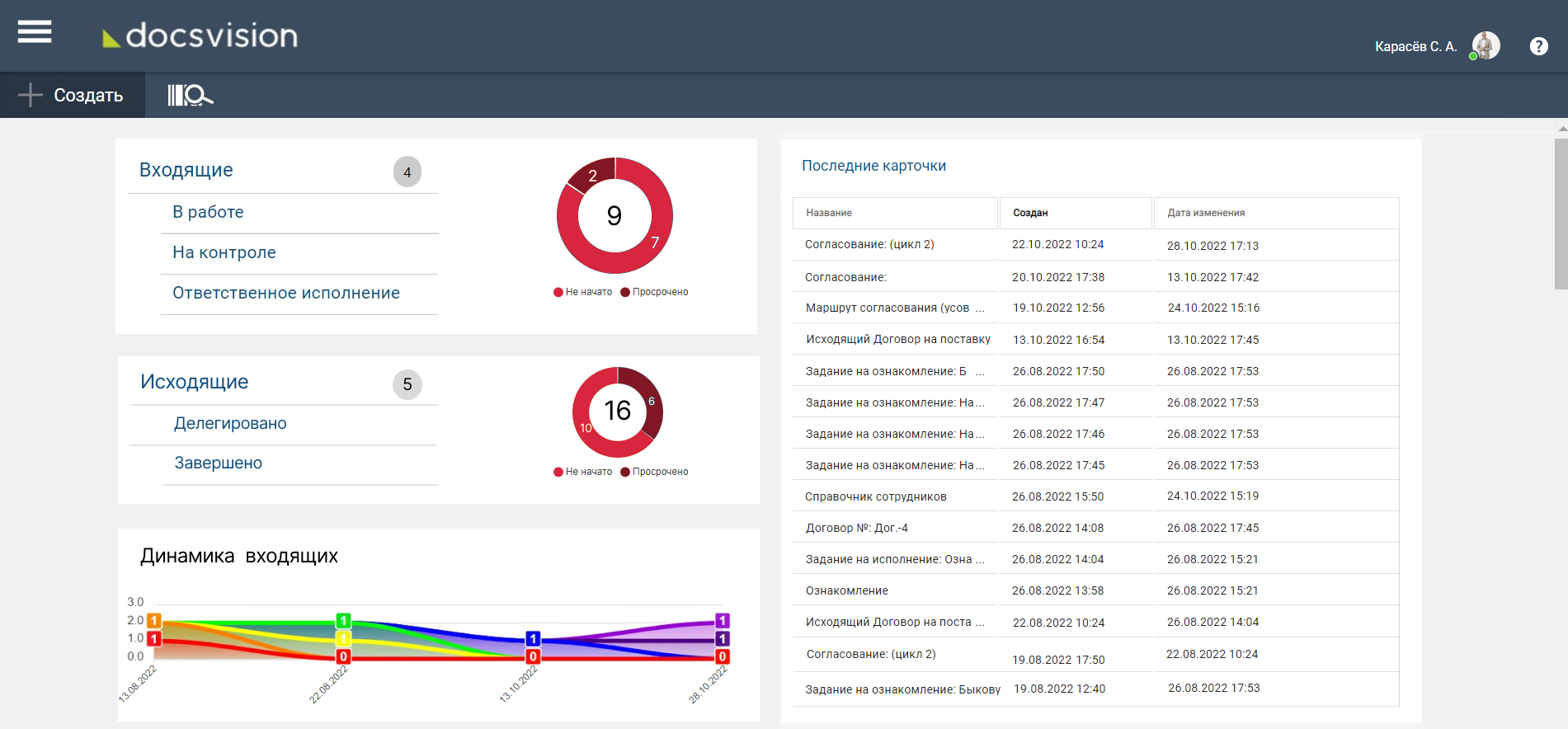Click the plus icon beside Создать
1568x729 pixels.
coord(31,95)
